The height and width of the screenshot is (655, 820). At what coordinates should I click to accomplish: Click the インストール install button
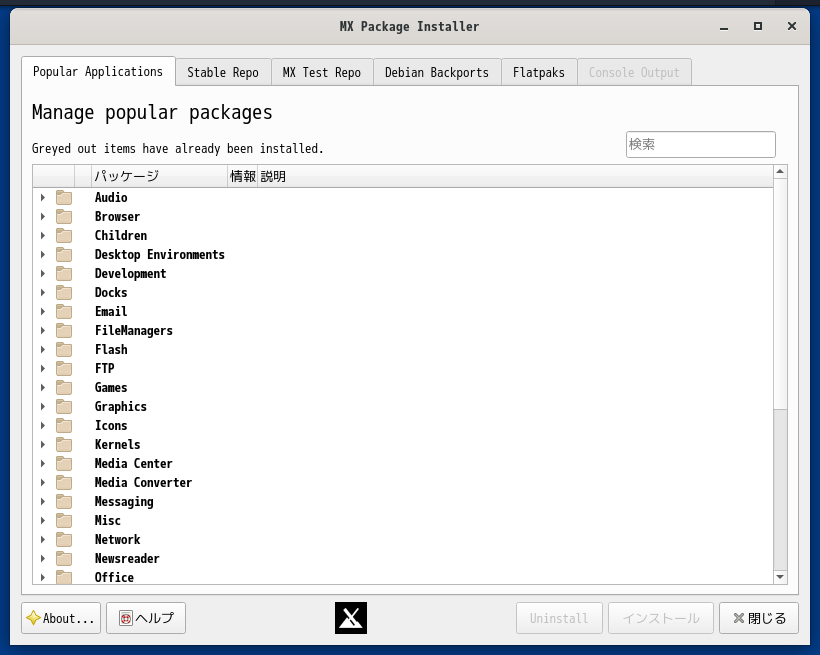point(661,618)
